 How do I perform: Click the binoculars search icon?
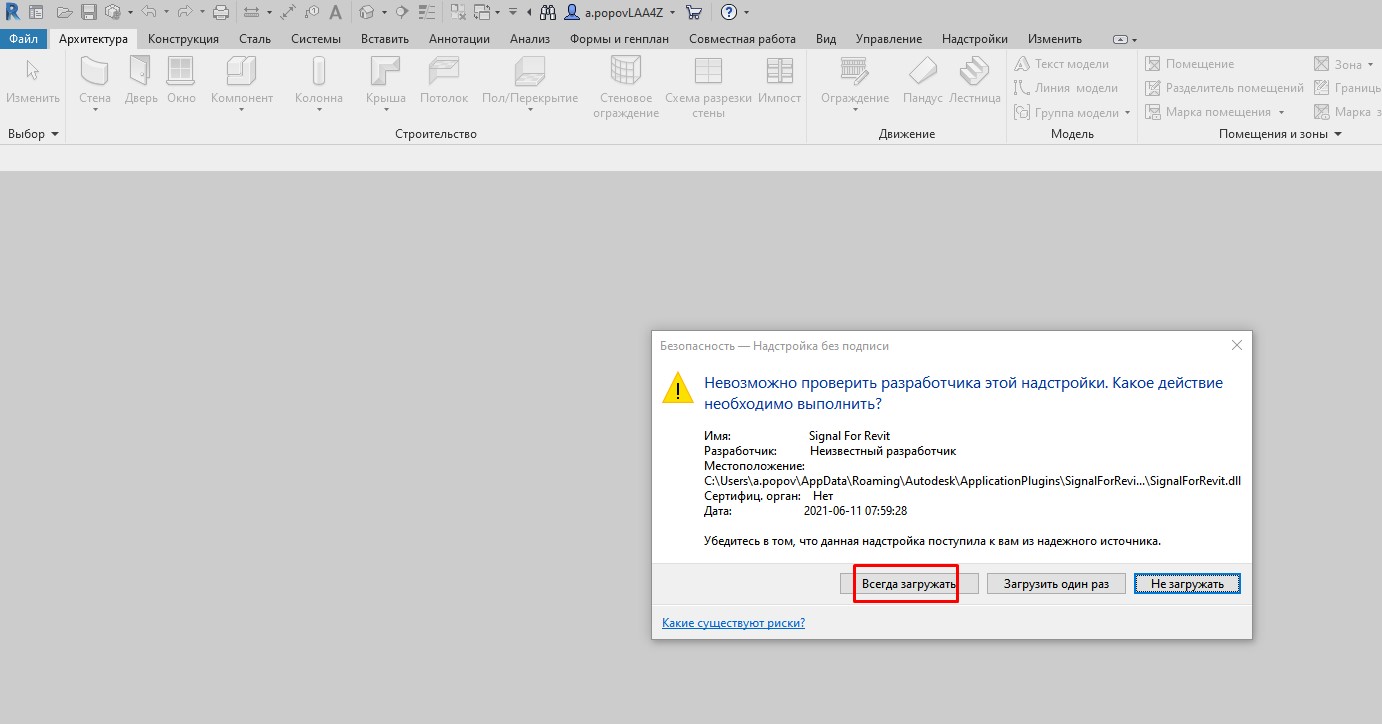pos(548,12)
